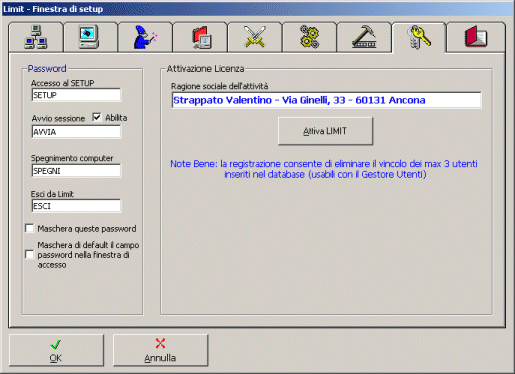Open the red book tab icon
Image resolution: width=515 pixels, height=374 pixels.
pyautogui.click(x=476, y=37)
